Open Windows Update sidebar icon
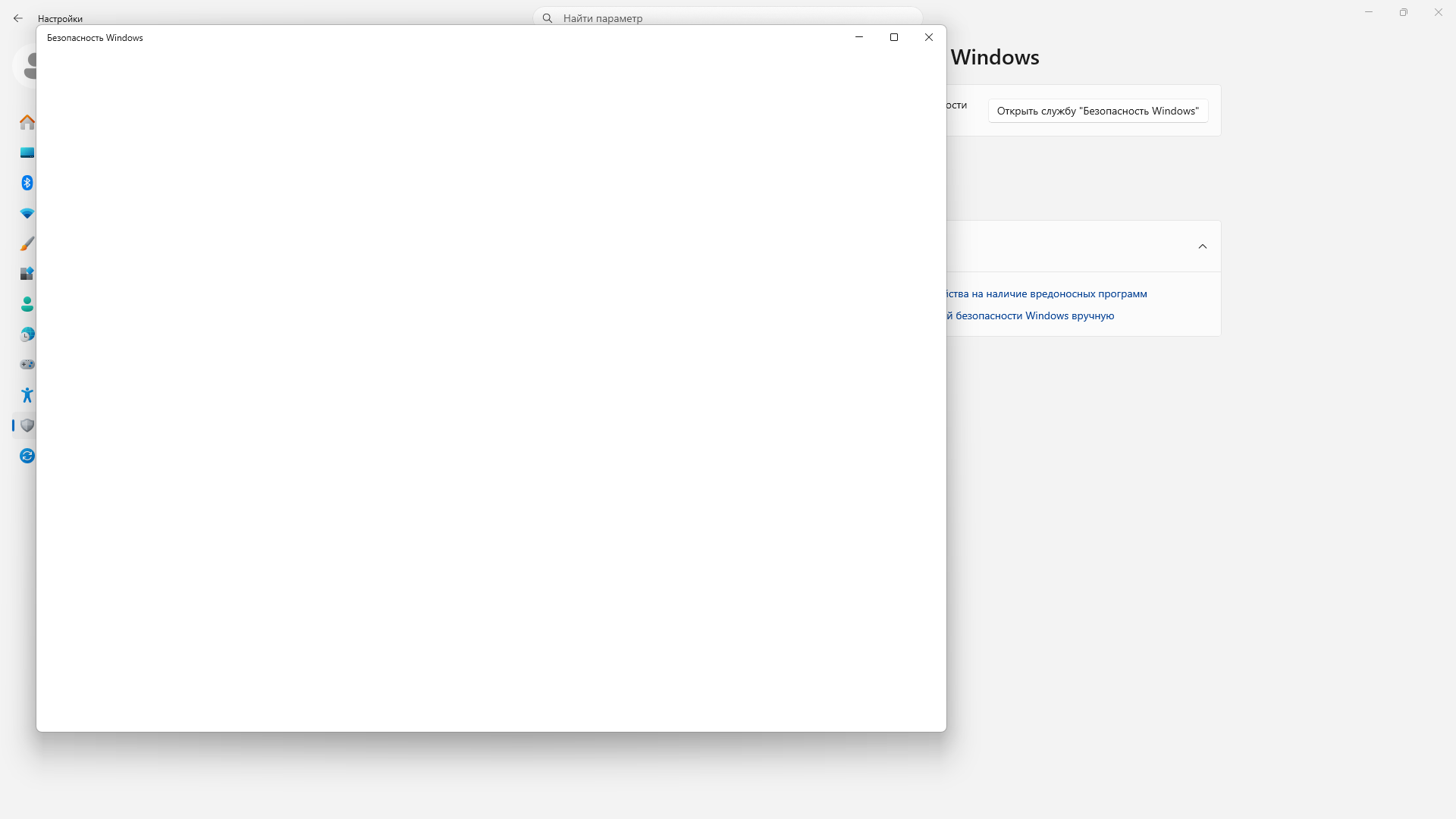 [x=27, y=456]
